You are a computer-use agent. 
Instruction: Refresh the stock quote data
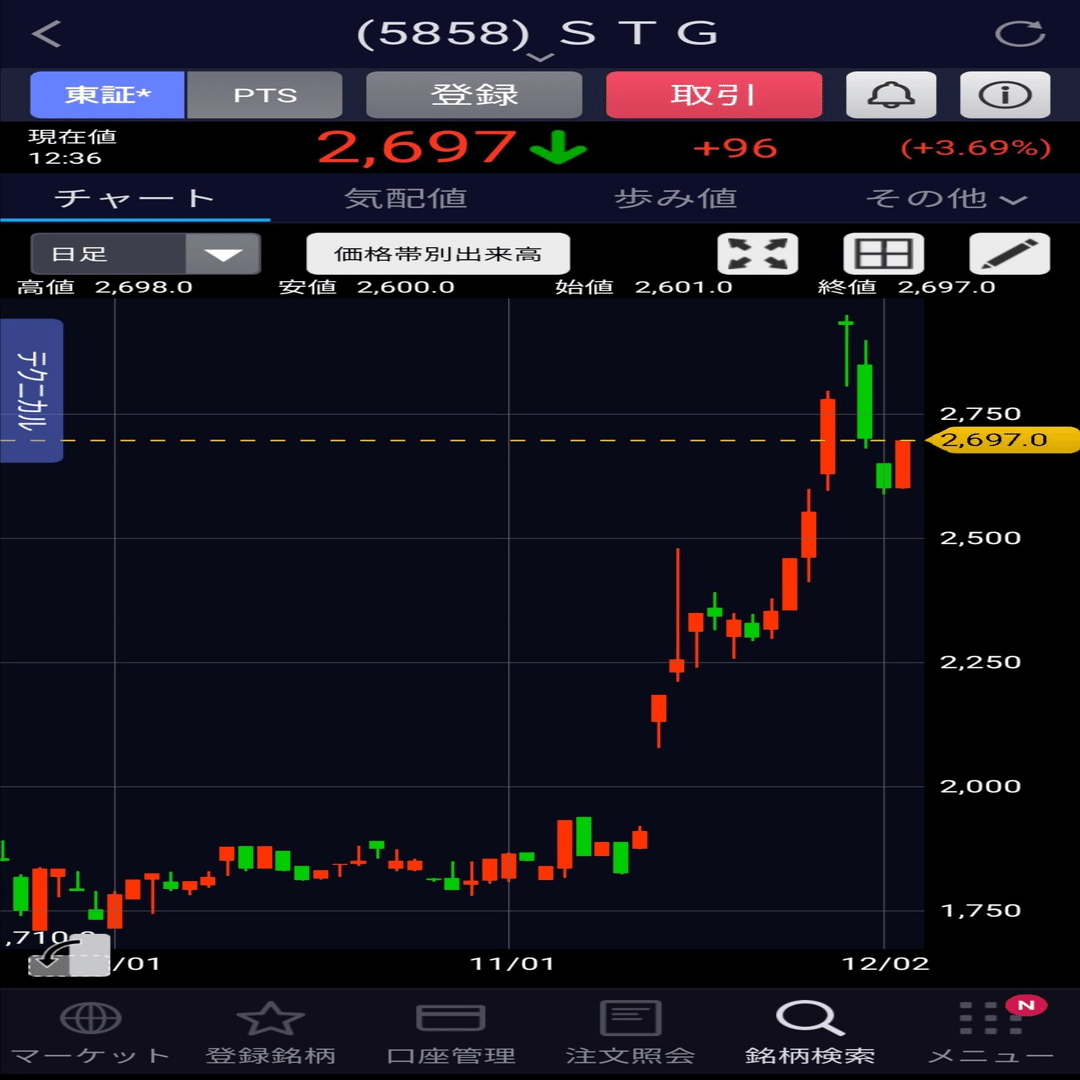coord(1020,33)
